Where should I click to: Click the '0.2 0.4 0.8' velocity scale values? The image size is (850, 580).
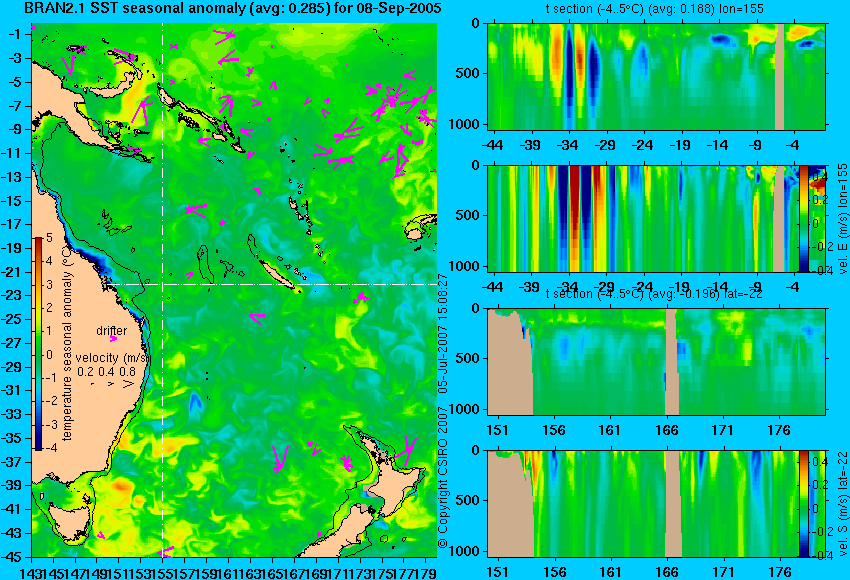tap(106, 372)
